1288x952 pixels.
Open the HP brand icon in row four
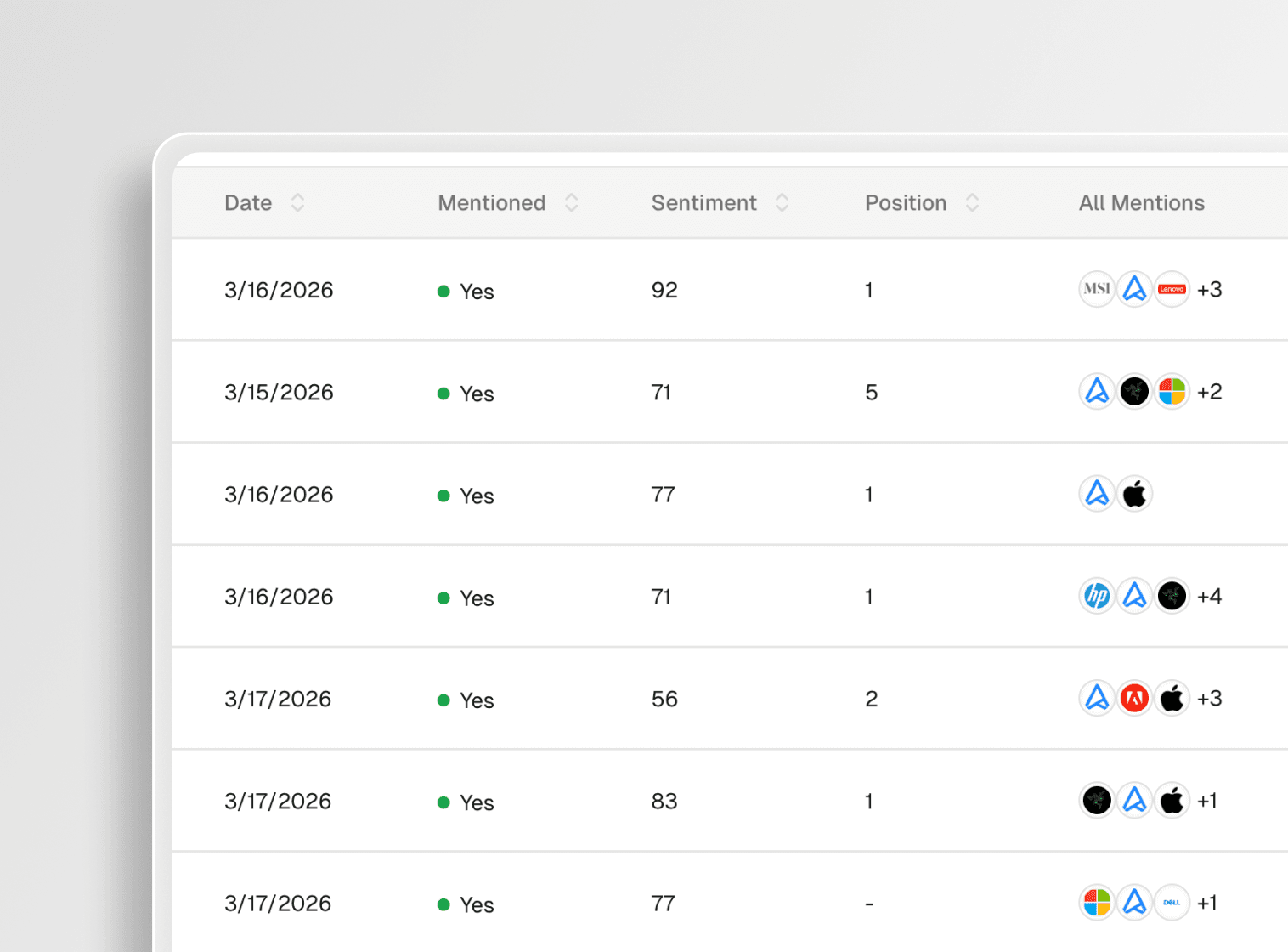coord(1097,596)
